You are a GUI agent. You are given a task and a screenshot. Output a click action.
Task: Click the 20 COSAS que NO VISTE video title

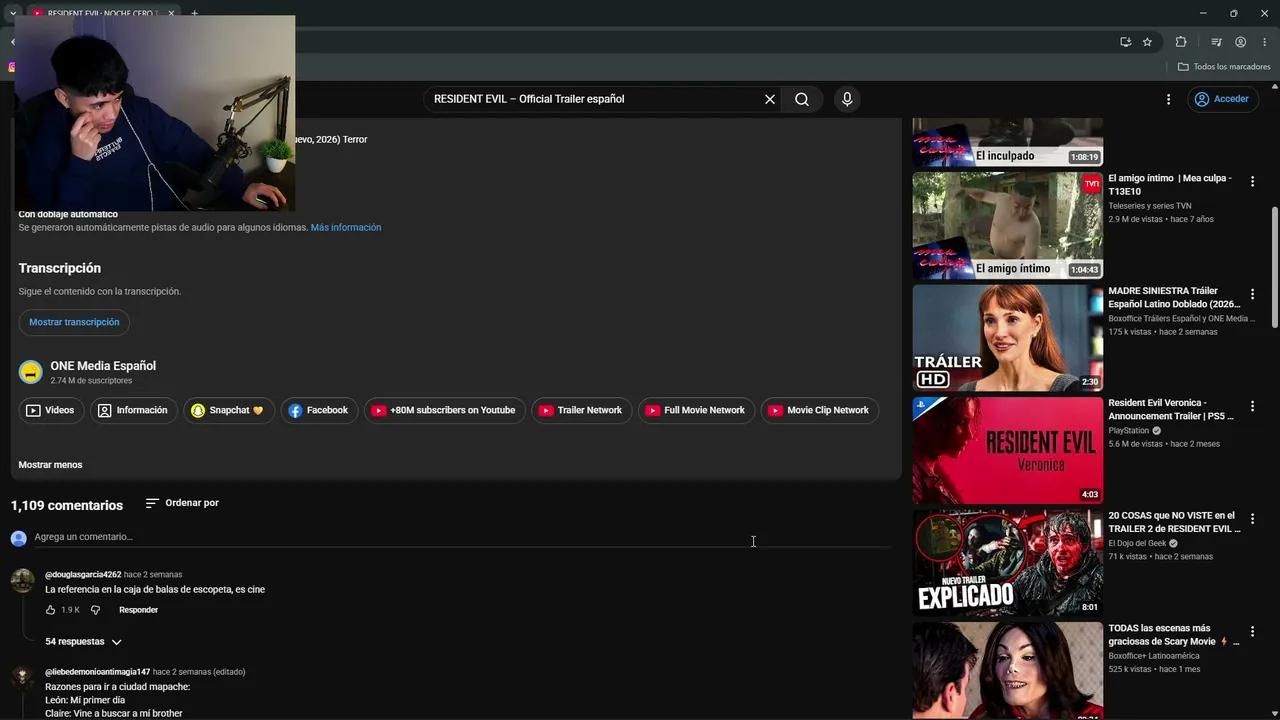1173,522
